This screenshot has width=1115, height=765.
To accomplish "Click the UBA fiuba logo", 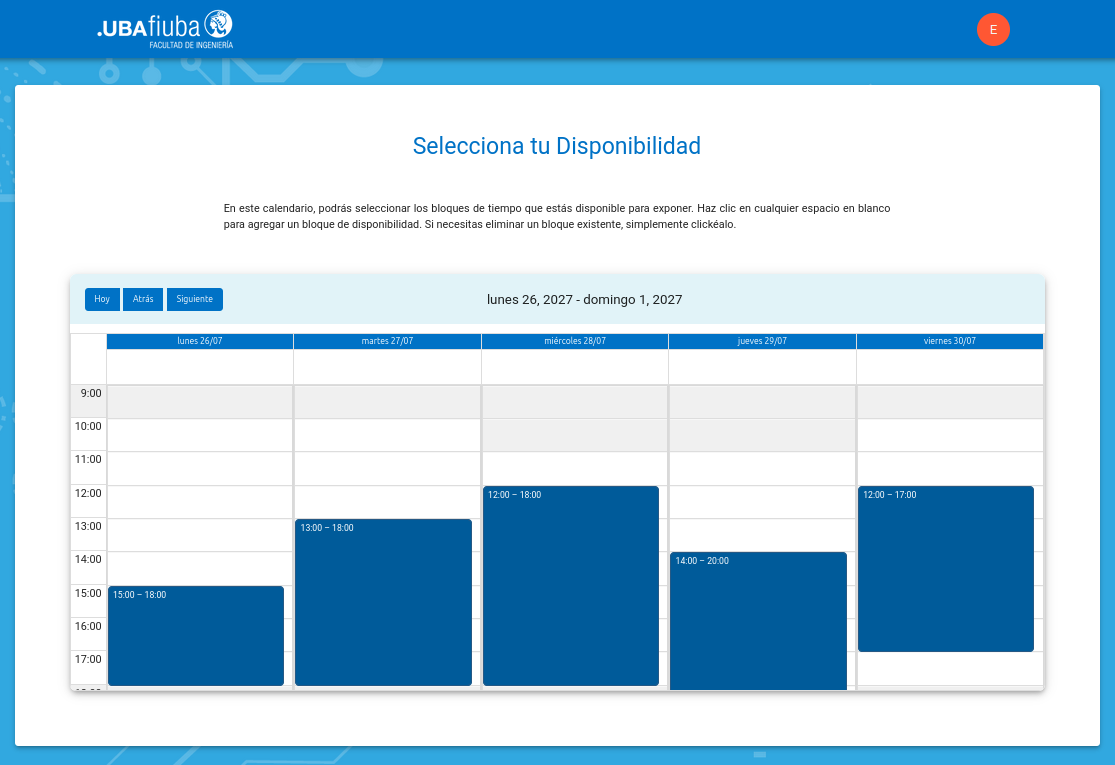I will click(165, 29).
